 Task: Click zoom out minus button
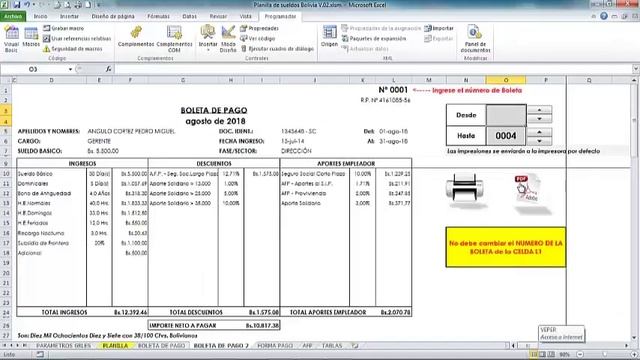(x=580, y=355)
